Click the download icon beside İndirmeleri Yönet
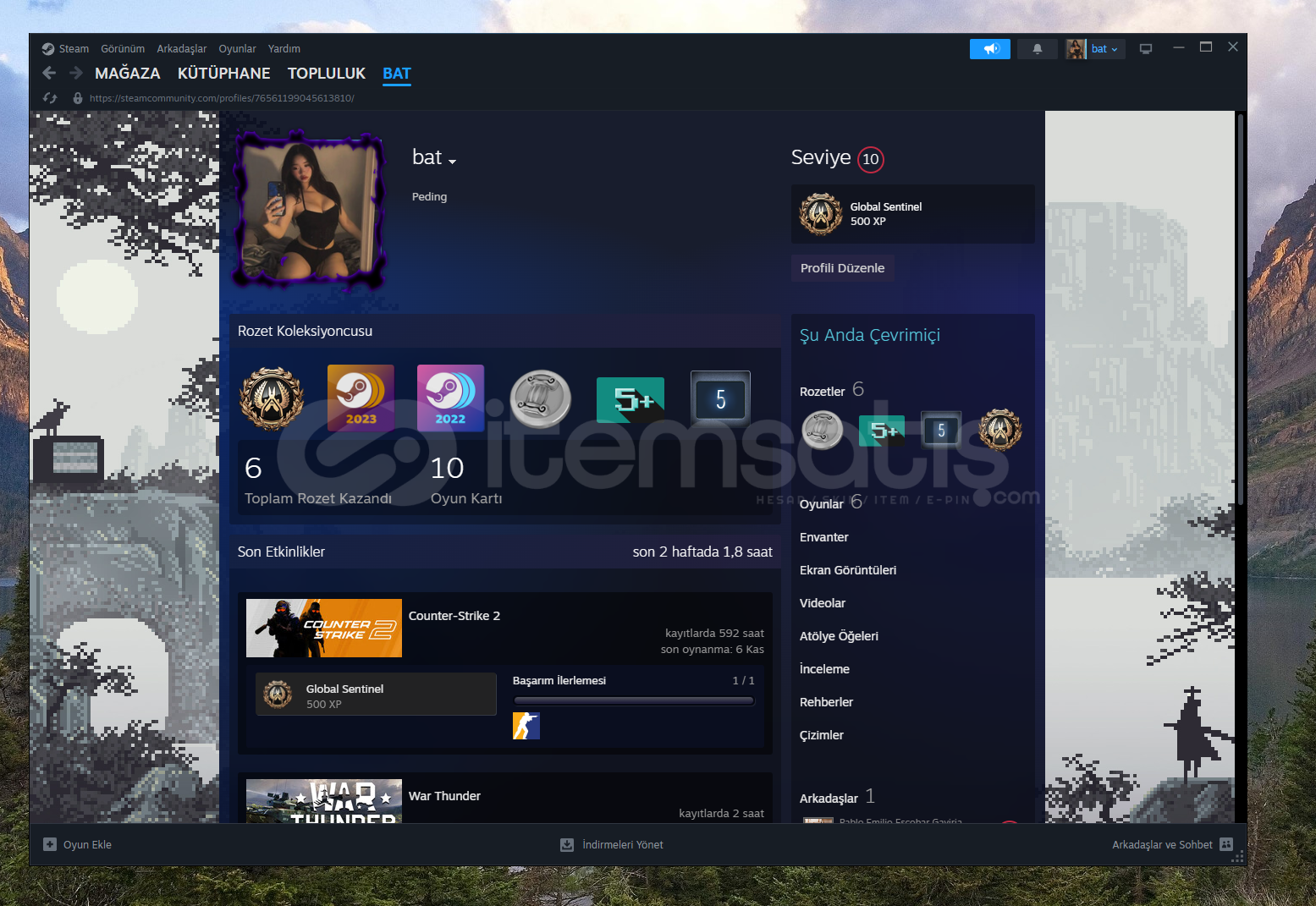The height and width of the screenshot is (906, 1316). point(567,844)
